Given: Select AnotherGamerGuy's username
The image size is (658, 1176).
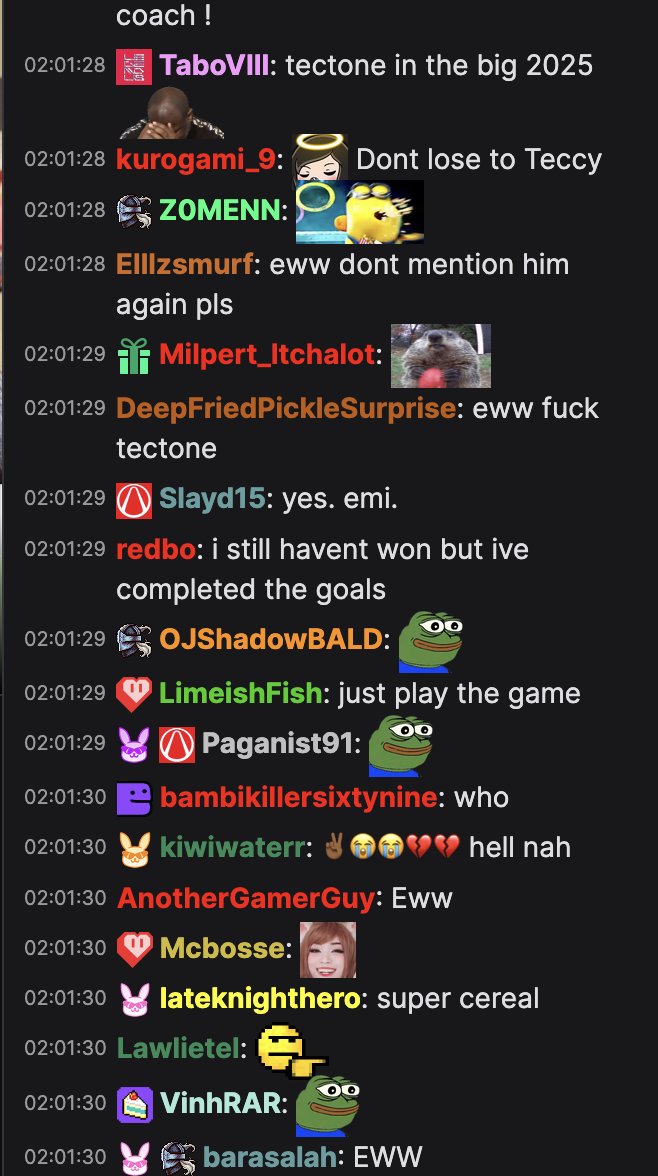Looking at the screenshot, I should (x=245, y=898).
